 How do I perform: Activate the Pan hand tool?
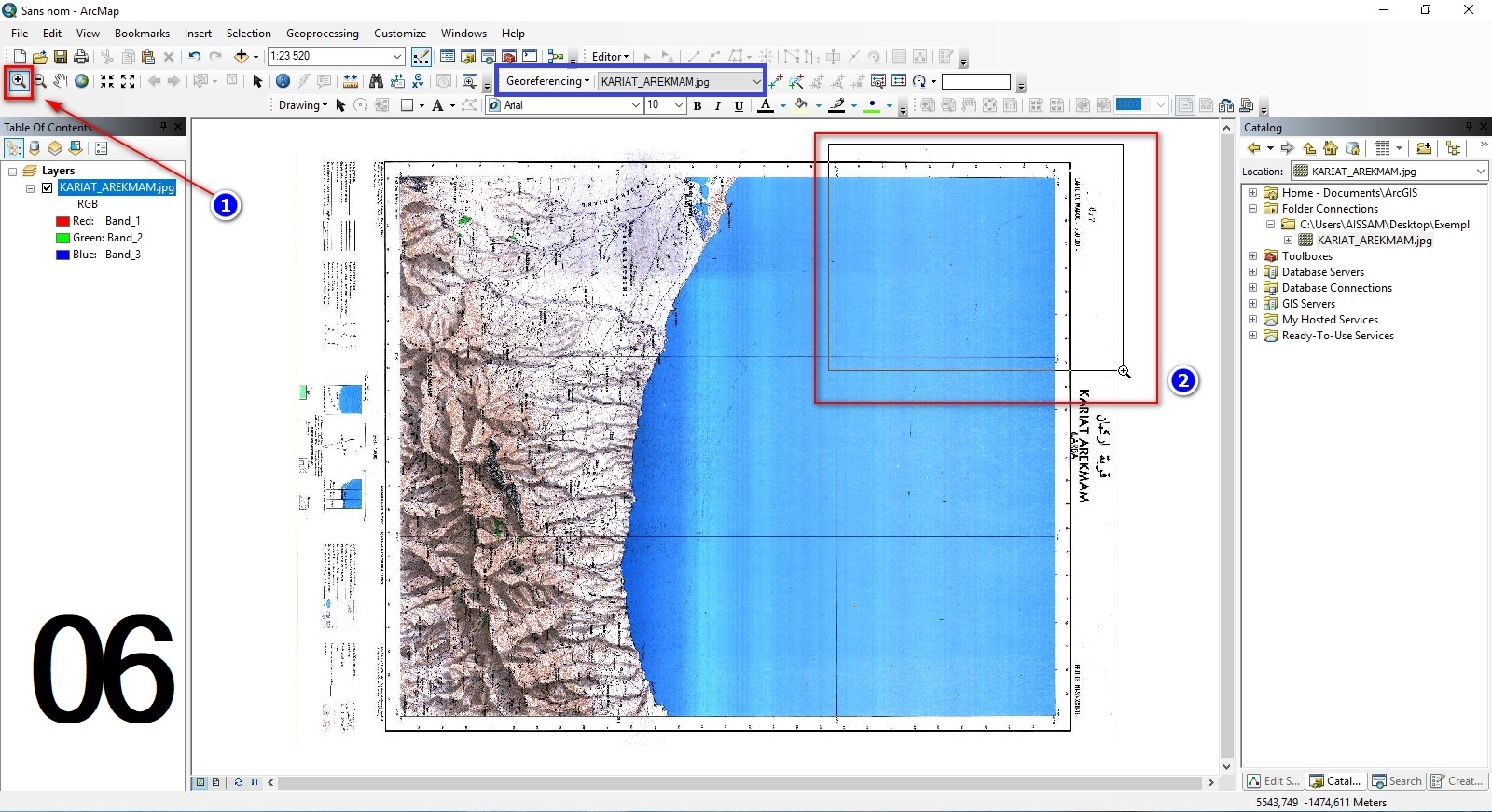pos(61,81)
